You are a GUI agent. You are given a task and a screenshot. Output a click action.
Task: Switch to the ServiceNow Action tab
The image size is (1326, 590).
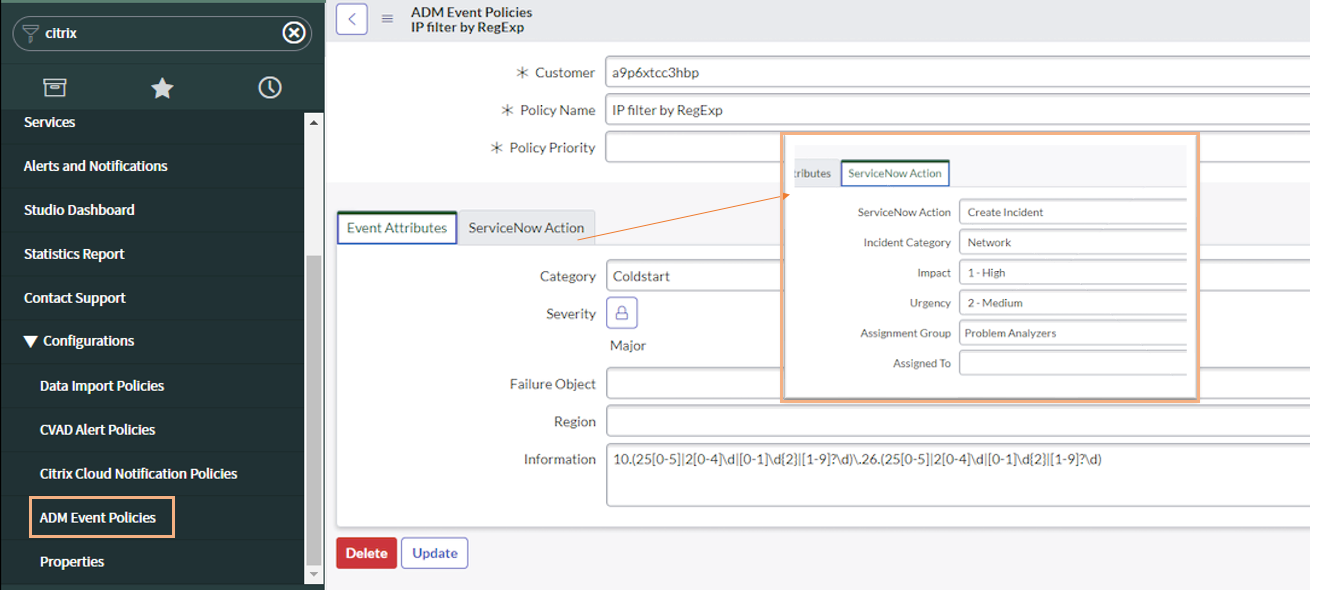pyautogui.click(x=526, y=228)
